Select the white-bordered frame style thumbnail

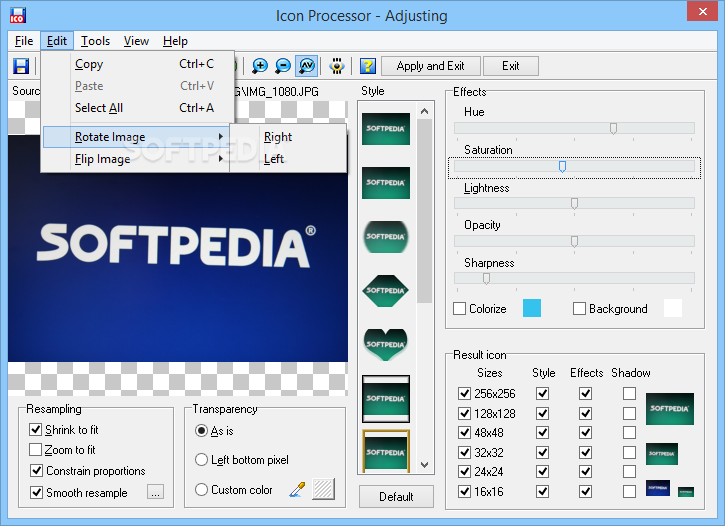pos(386,399)
